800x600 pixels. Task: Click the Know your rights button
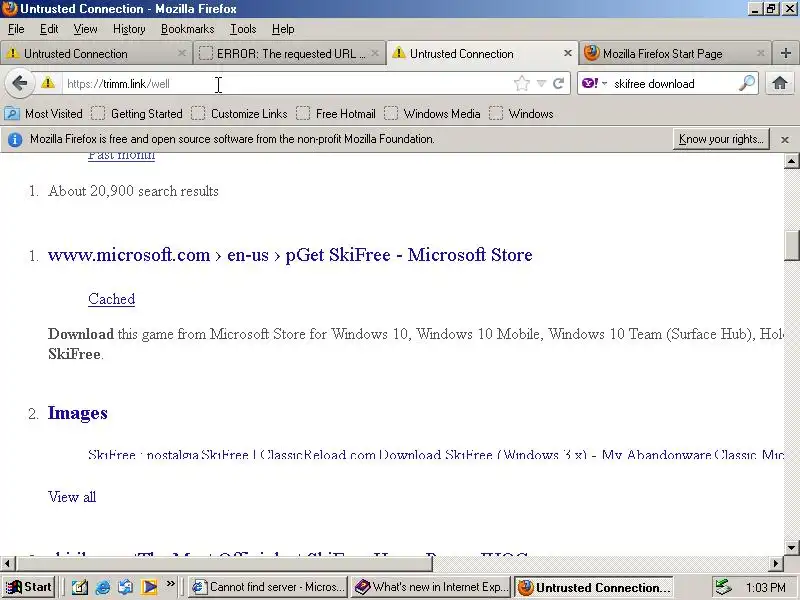click(x=721, y=139)
